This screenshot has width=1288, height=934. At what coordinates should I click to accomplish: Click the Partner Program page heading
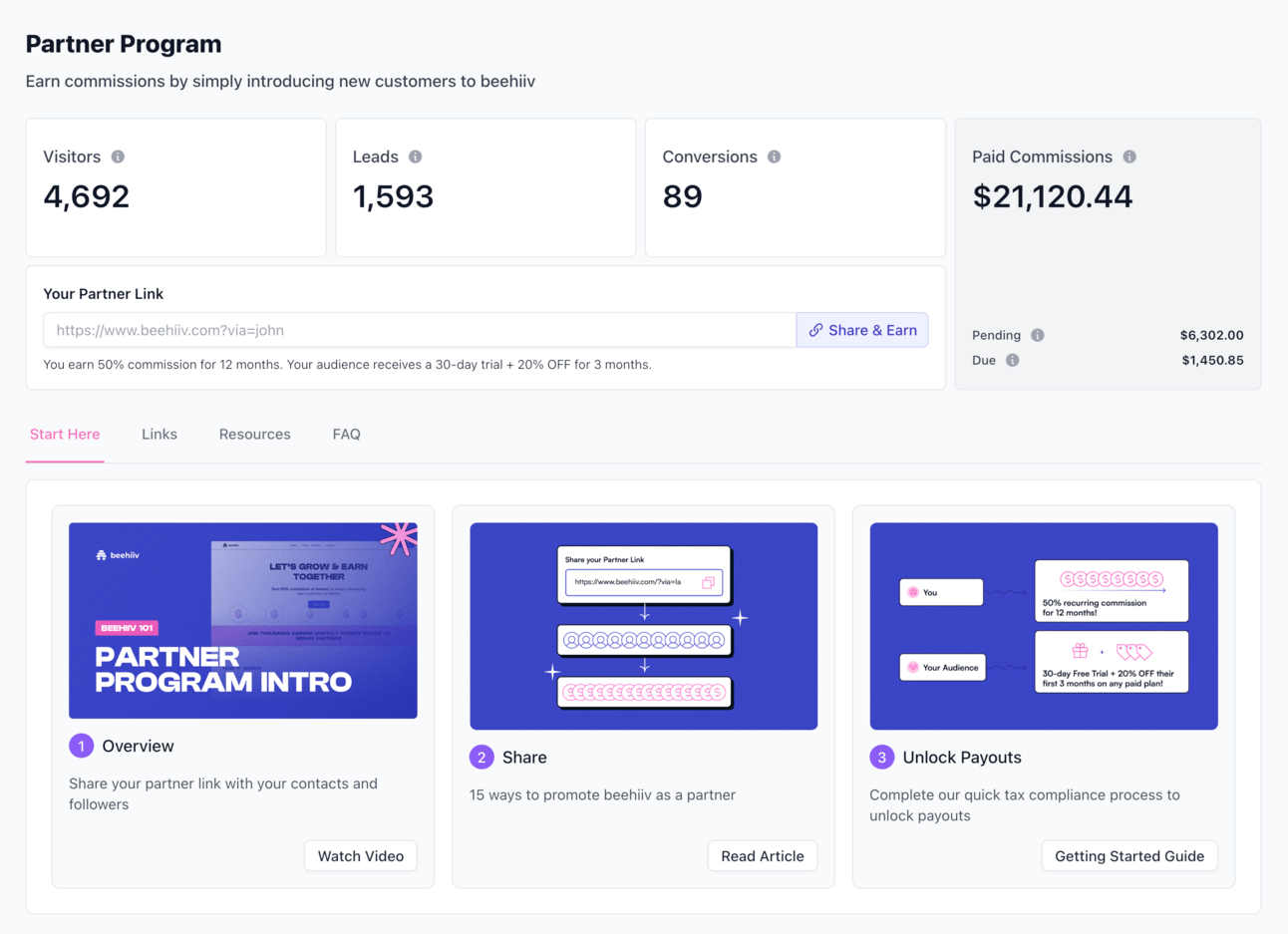point(124,44)
